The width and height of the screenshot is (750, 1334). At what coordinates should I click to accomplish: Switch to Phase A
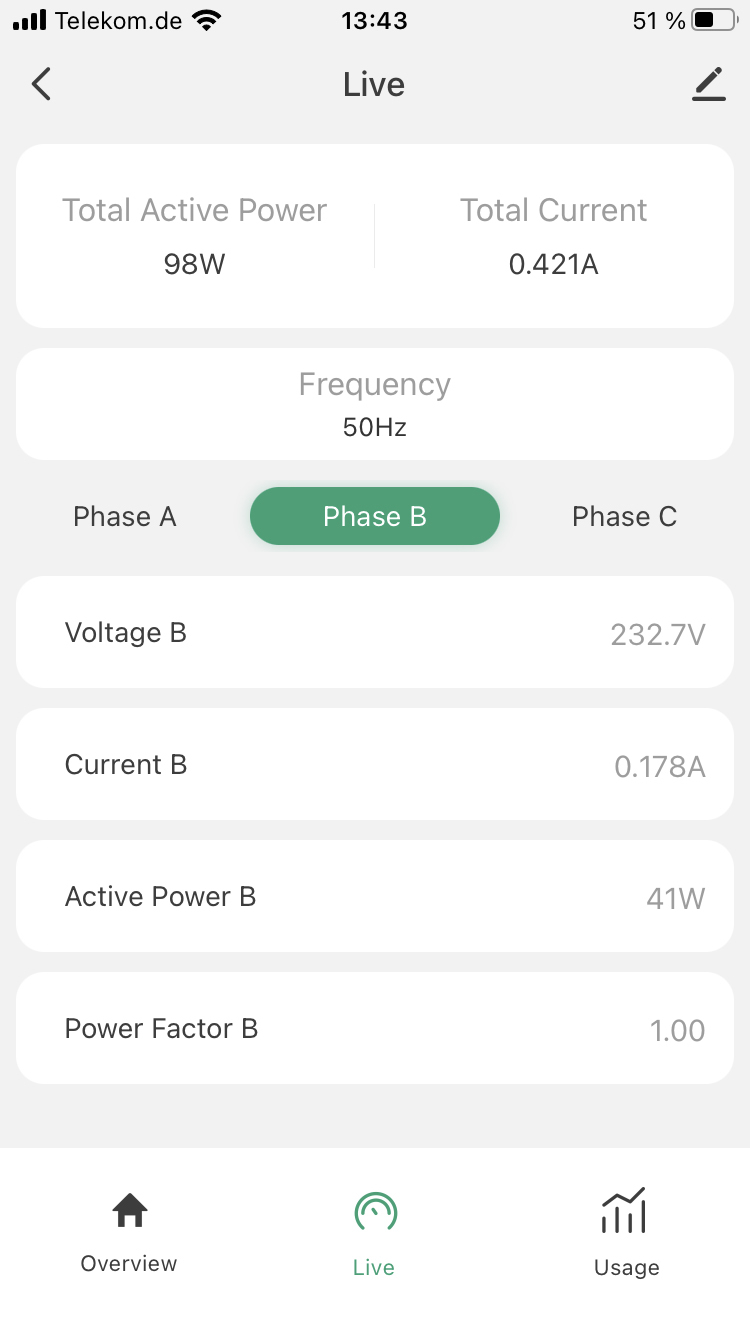[x=125, y=517]
